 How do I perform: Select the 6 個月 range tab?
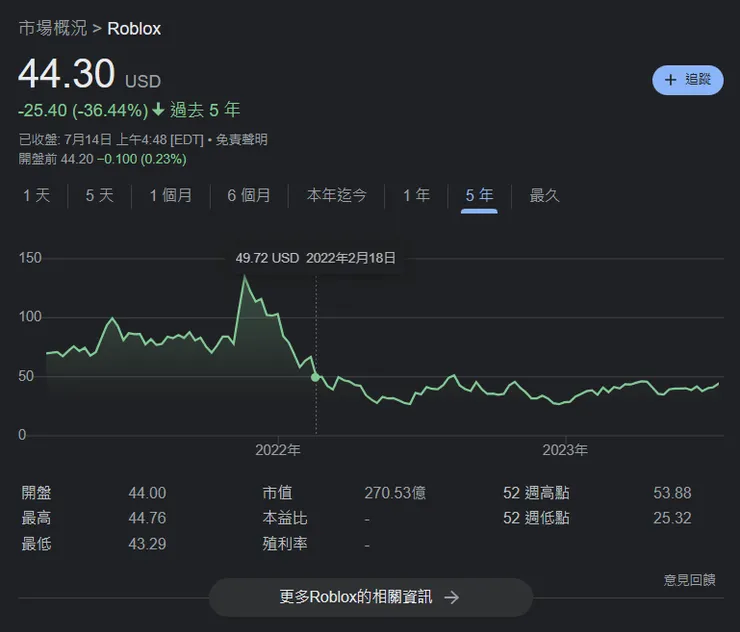point(249,195)
